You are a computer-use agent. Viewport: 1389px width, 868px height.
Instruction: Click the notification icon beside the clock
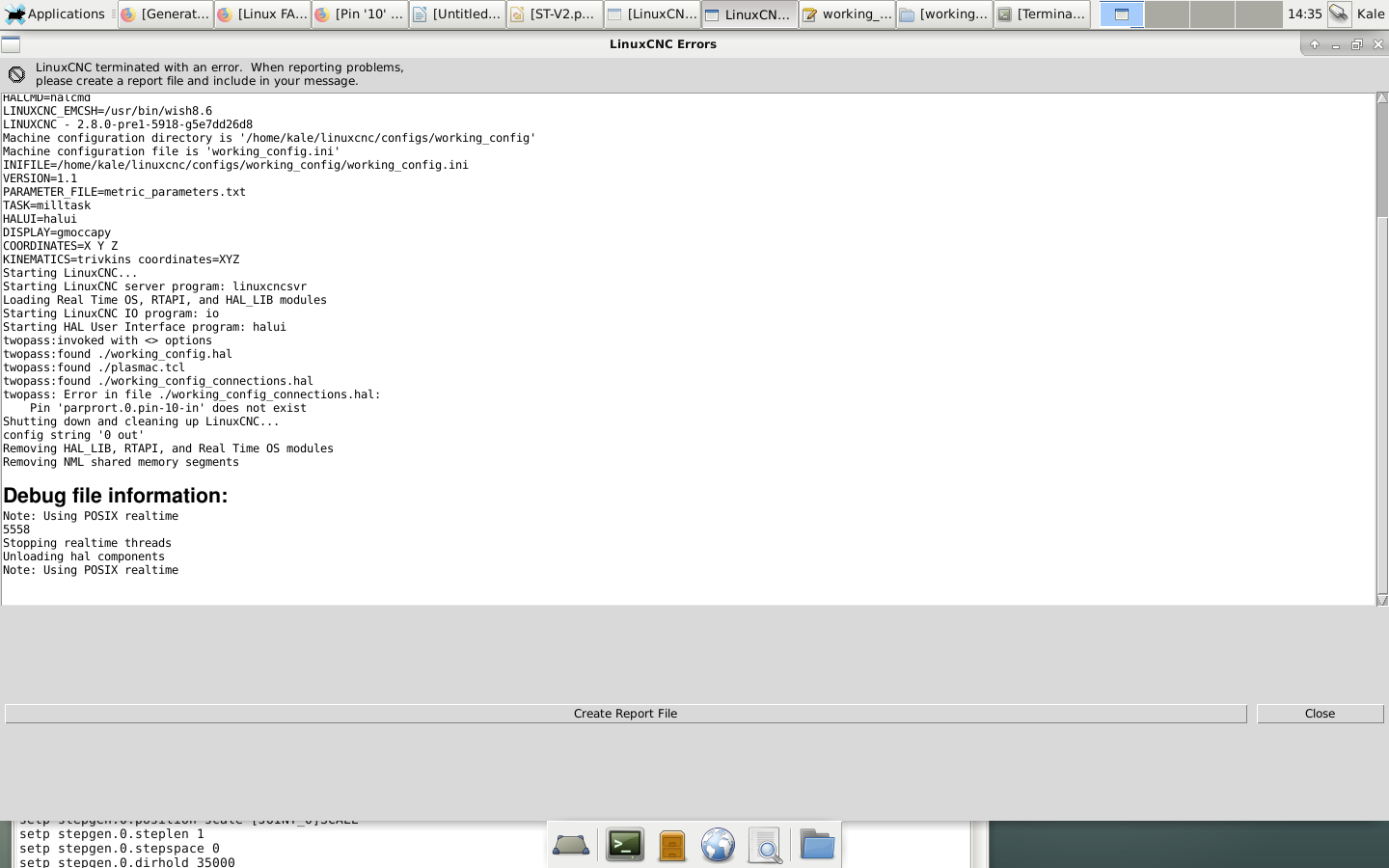pyautogui.click(x=1339, y=14)
